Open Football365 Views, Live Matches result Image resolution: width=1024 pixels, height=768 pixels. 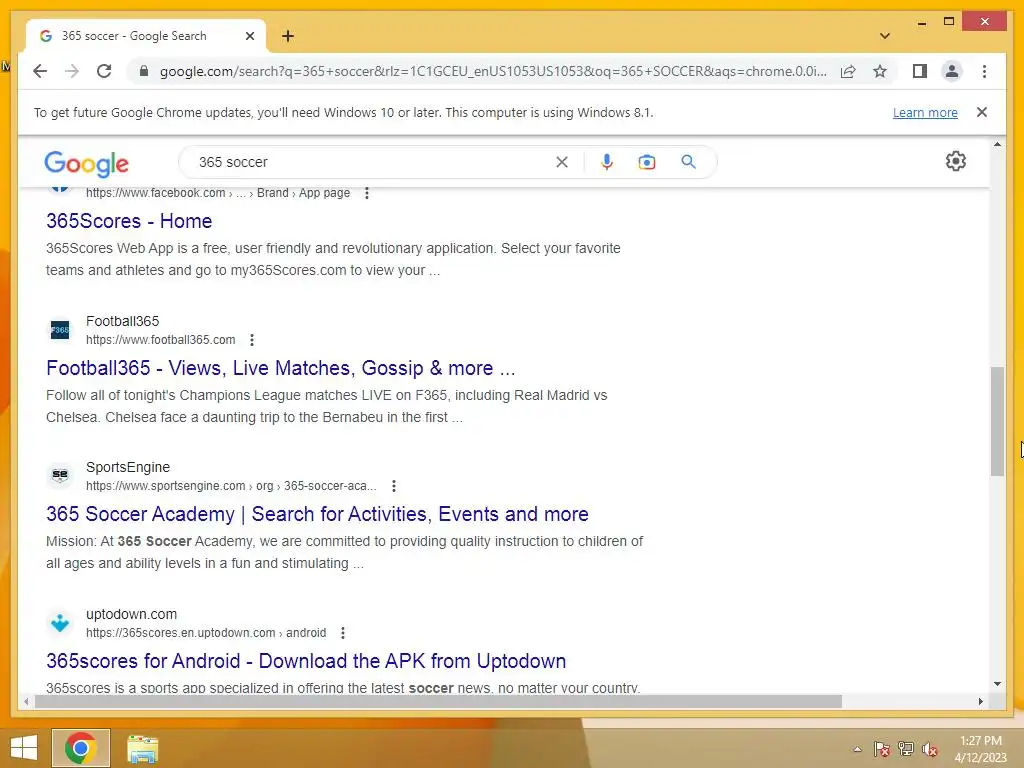pyautogui.click(x=281, y=368)
